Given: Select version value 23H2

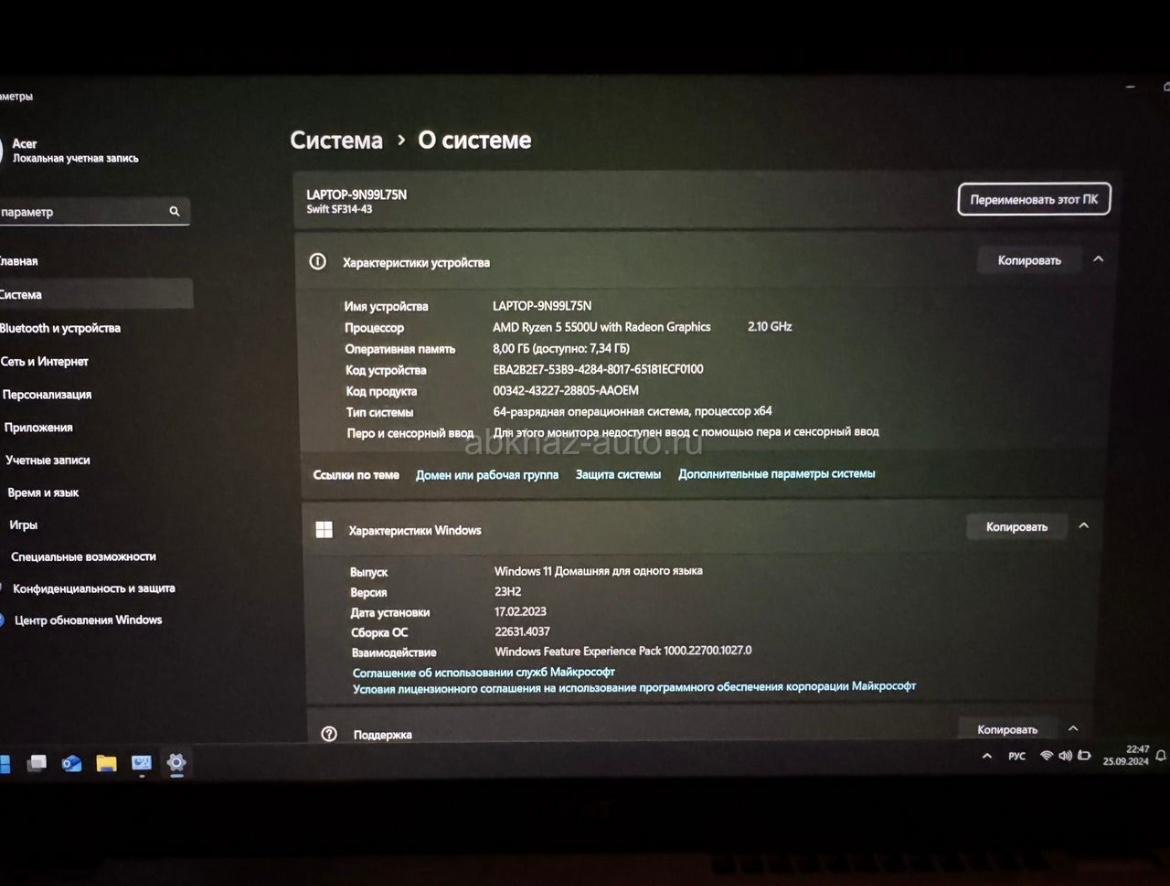Looking at the screenshot, I should tap(507, 591).
